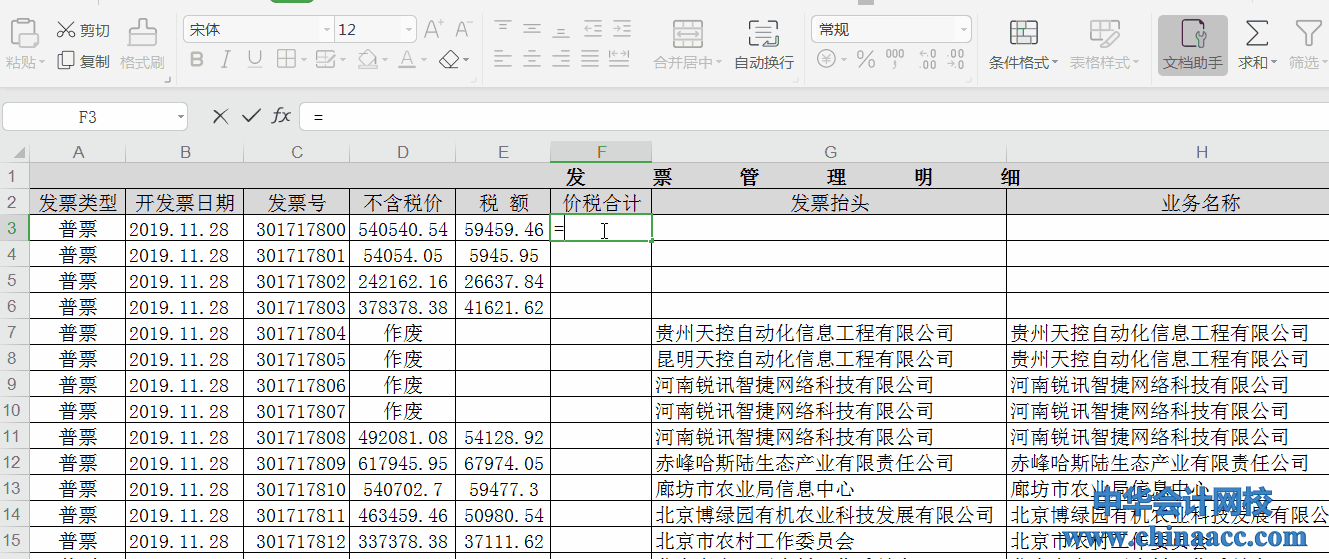Image resolution: width=1329 pixels, height=559 pixels.
Task: Align text left horizontally
Action: coord(502,60)
